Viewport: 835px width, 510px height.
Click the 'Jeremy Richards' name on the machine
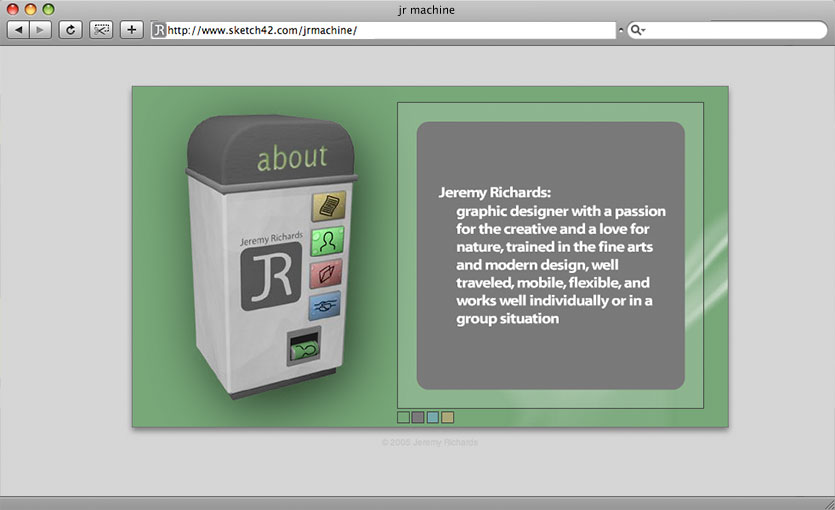(271, 238)
